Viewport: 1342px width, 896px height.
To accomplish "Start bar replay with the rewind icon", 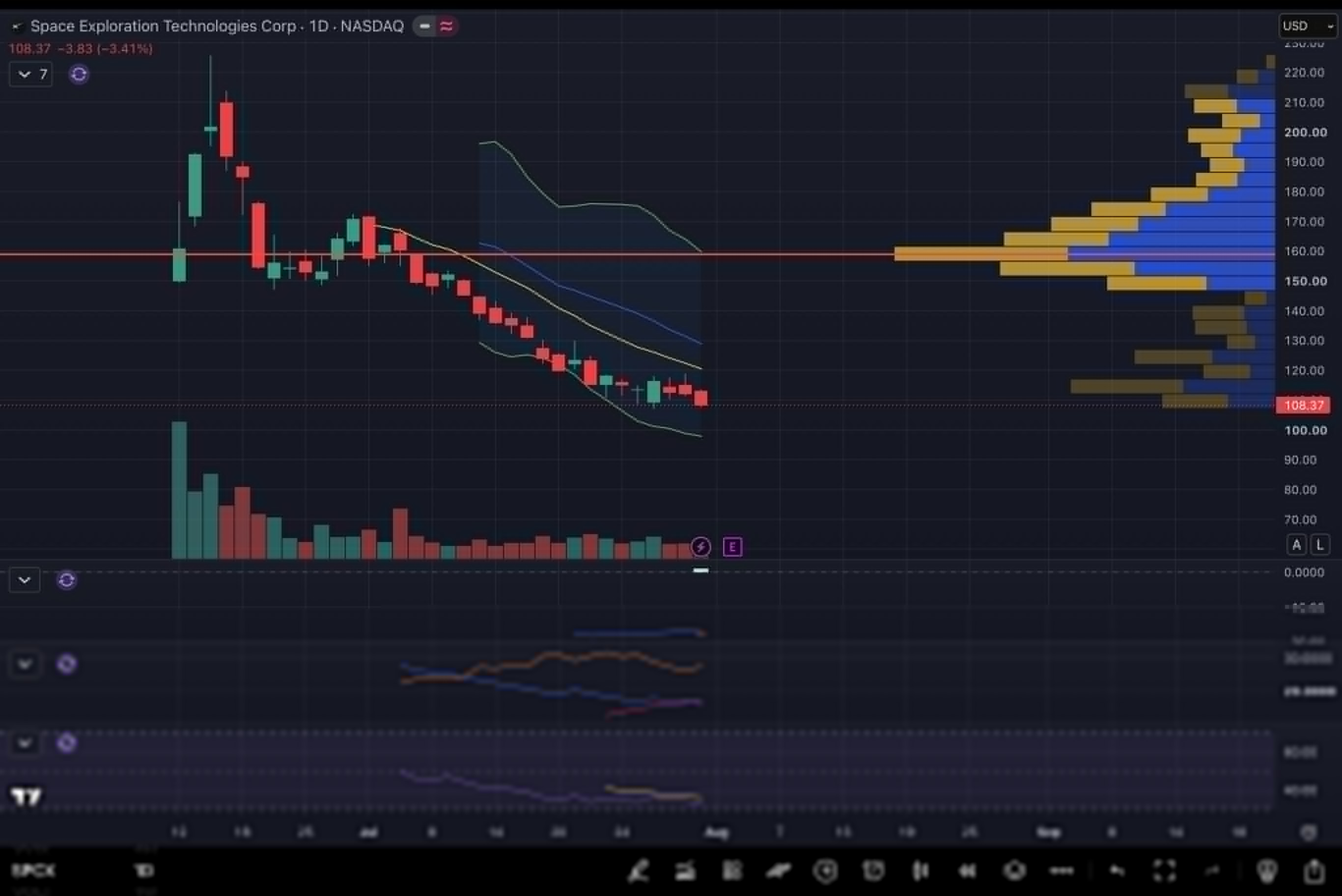I will coord(967,871).
